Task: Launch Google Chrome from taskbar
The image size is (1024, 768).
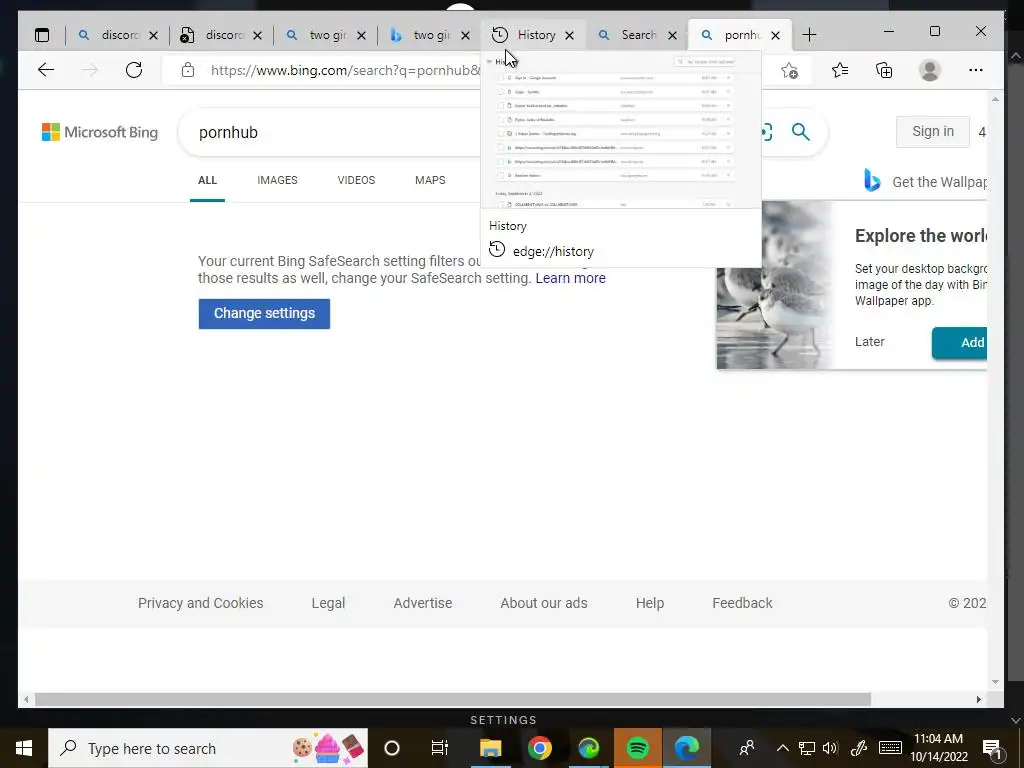Action: point(539,748)
